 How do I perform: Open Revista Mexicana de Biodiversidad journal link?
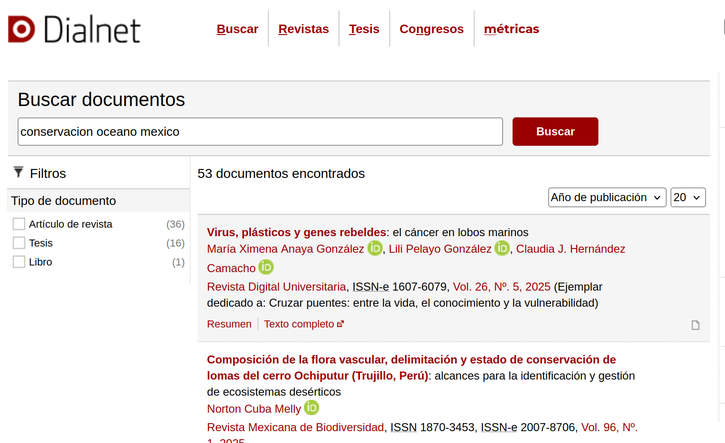[x=295, y=427]
